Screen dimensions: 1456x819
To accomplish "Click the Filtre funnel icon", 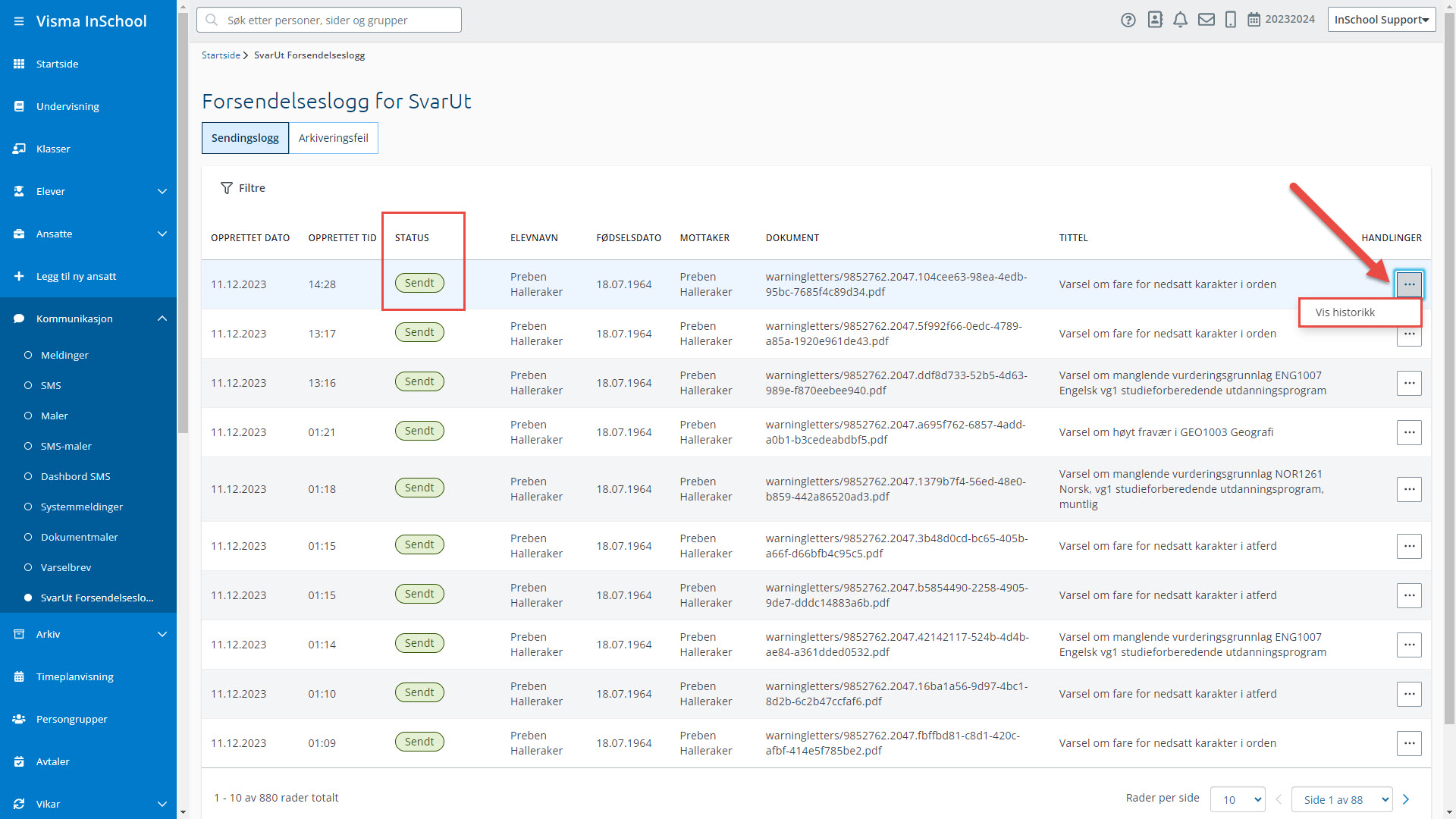I will pos(226,188).
